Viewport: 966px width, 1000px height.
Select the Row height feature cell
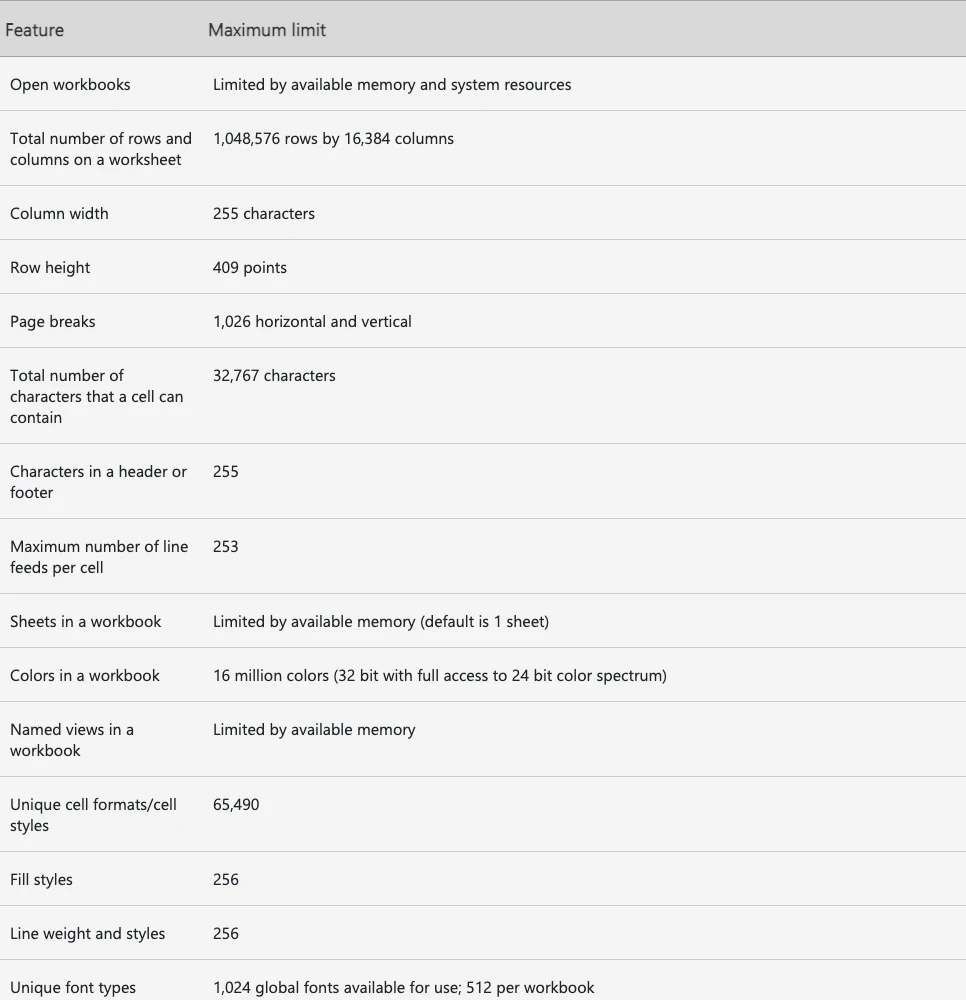click(50, 268)
